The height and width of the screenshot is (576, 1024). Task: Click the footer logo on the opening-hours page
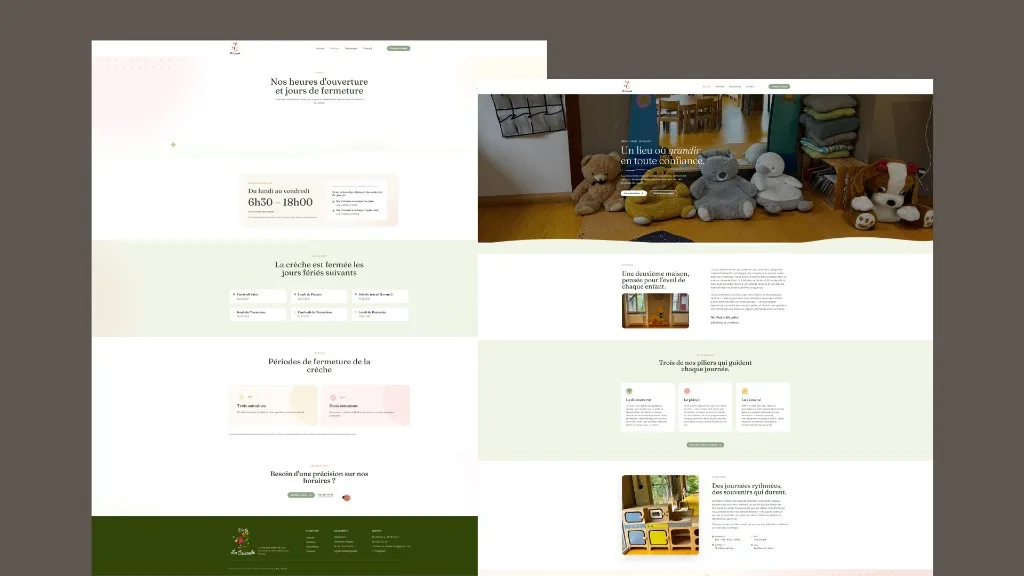[242, 541]
